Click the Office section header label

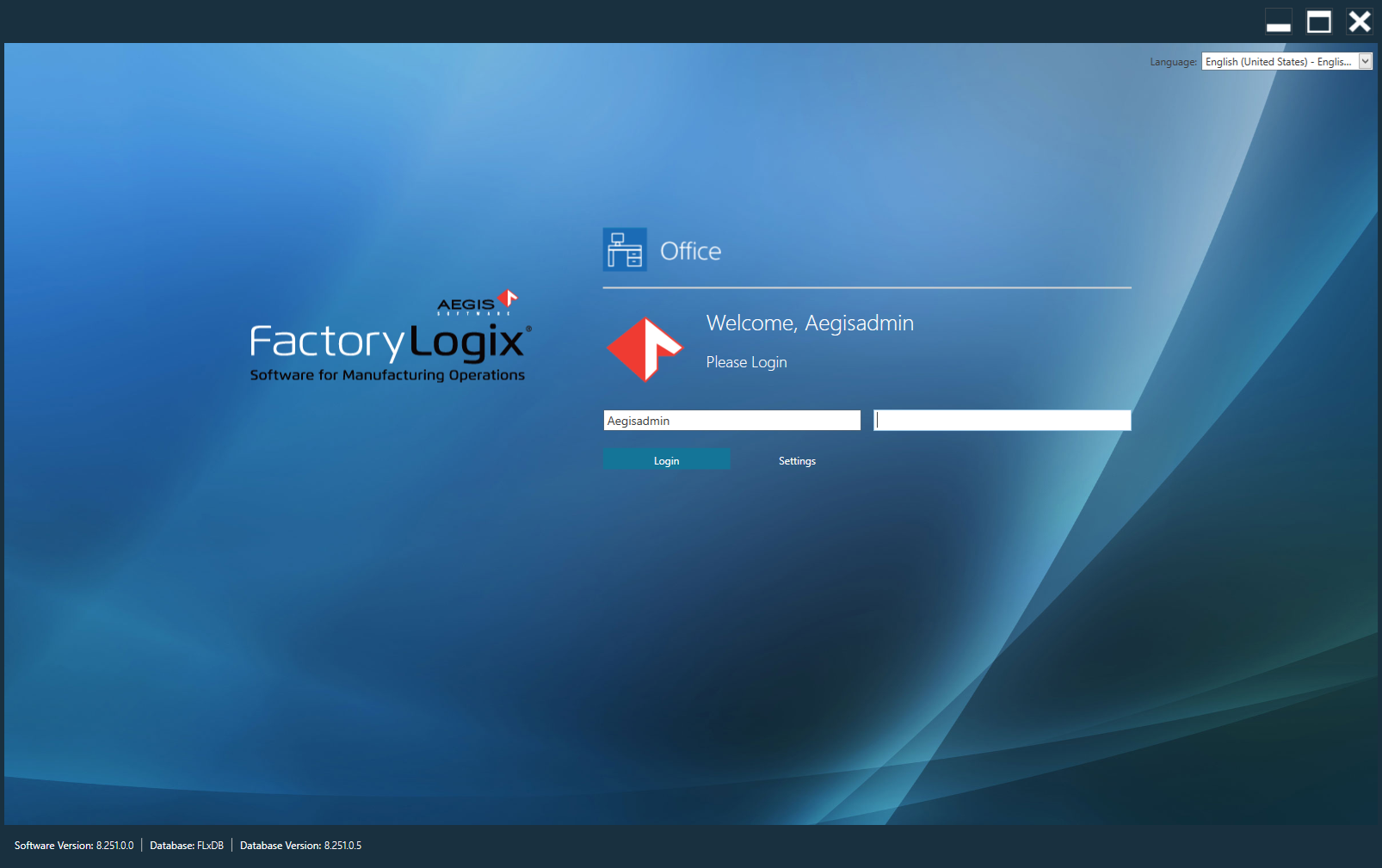pyautogui.click(x=689, y=250)
